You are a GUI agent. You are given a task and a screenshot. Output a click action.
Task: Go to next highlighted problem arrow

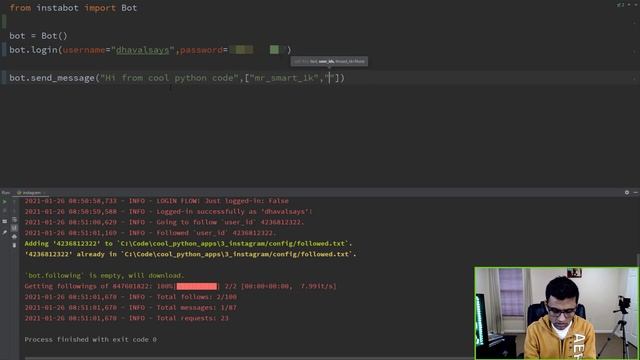click(x=636, y=5)
